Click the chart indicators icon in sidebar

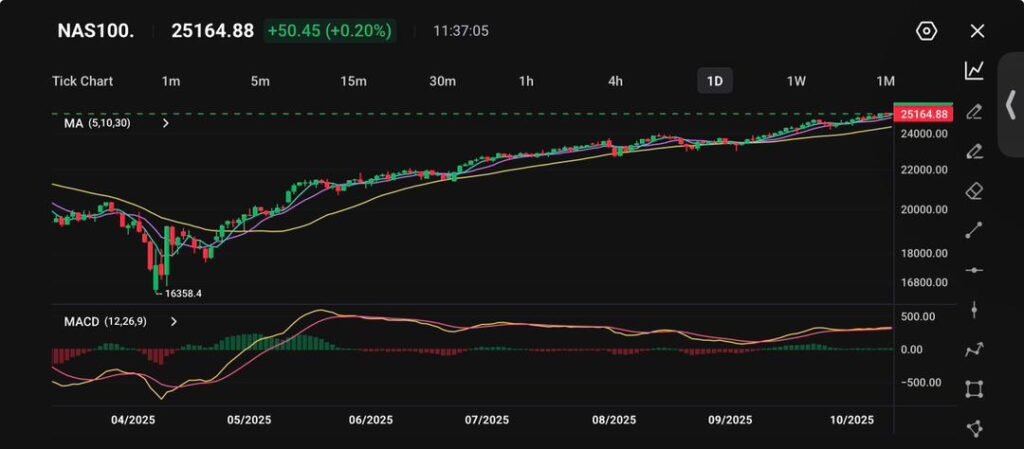pos(974,70)
